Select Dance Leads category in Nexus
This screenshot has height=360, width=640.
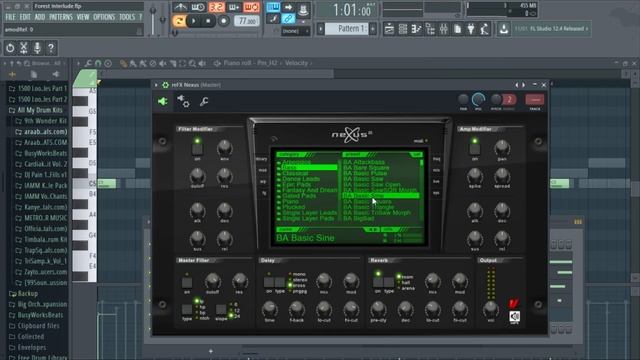tap(300, 179)
